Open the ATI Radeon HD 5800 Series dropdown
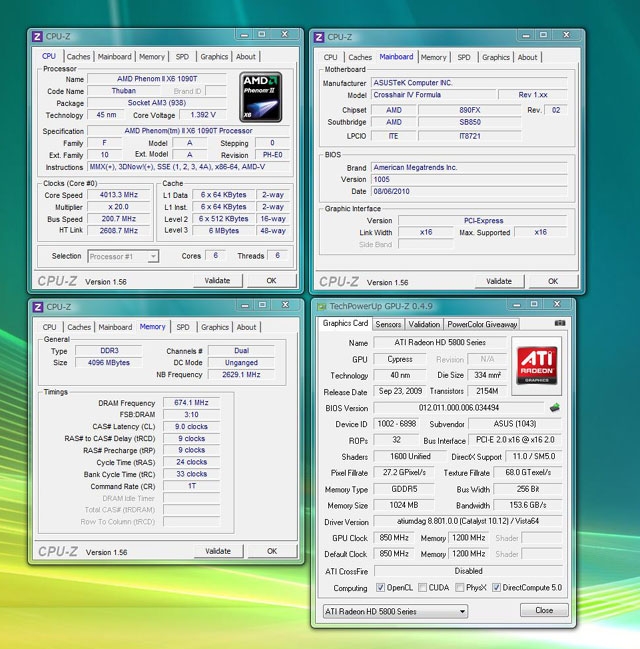This screenshot has width=640, height=649. tap(394, 611)
